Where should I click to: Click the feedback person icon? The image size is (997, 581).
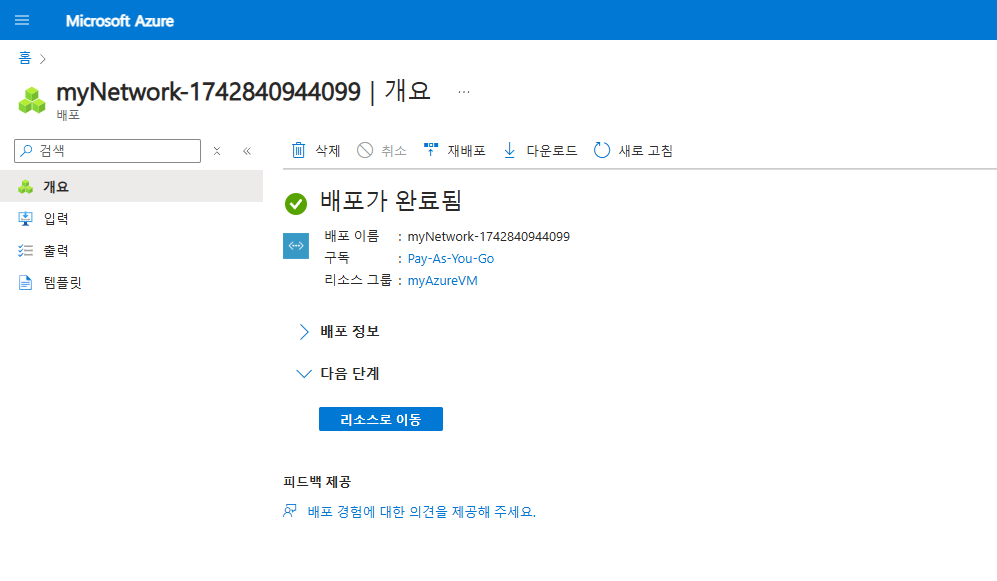point(290,511)
